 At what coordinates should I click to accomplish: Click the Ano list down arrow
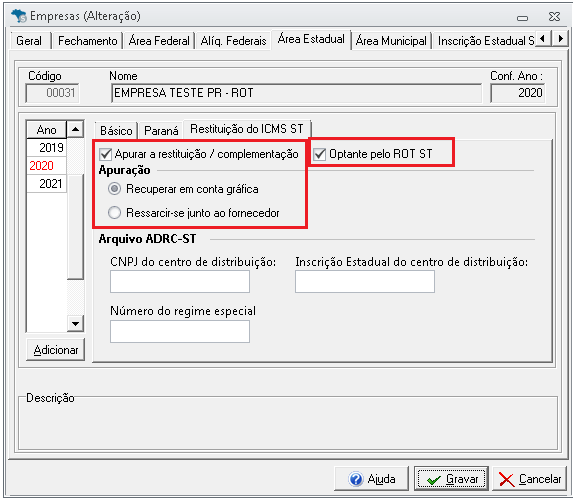76,324
